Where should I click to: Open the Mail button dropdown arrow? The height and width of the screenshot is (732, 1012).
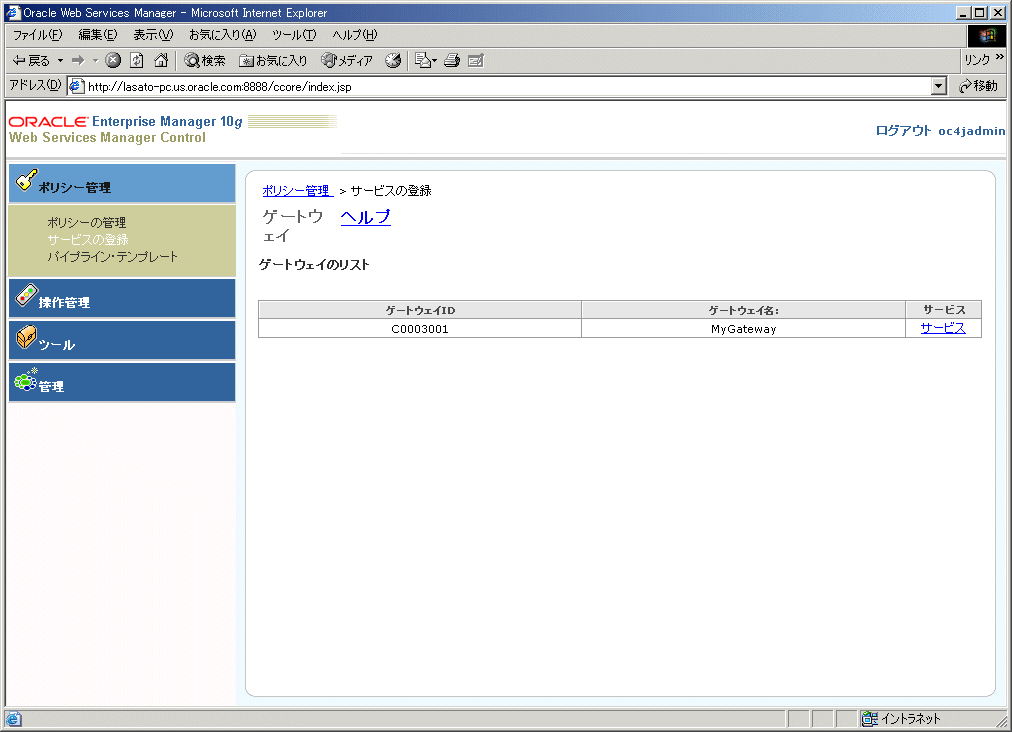[434, 61]
